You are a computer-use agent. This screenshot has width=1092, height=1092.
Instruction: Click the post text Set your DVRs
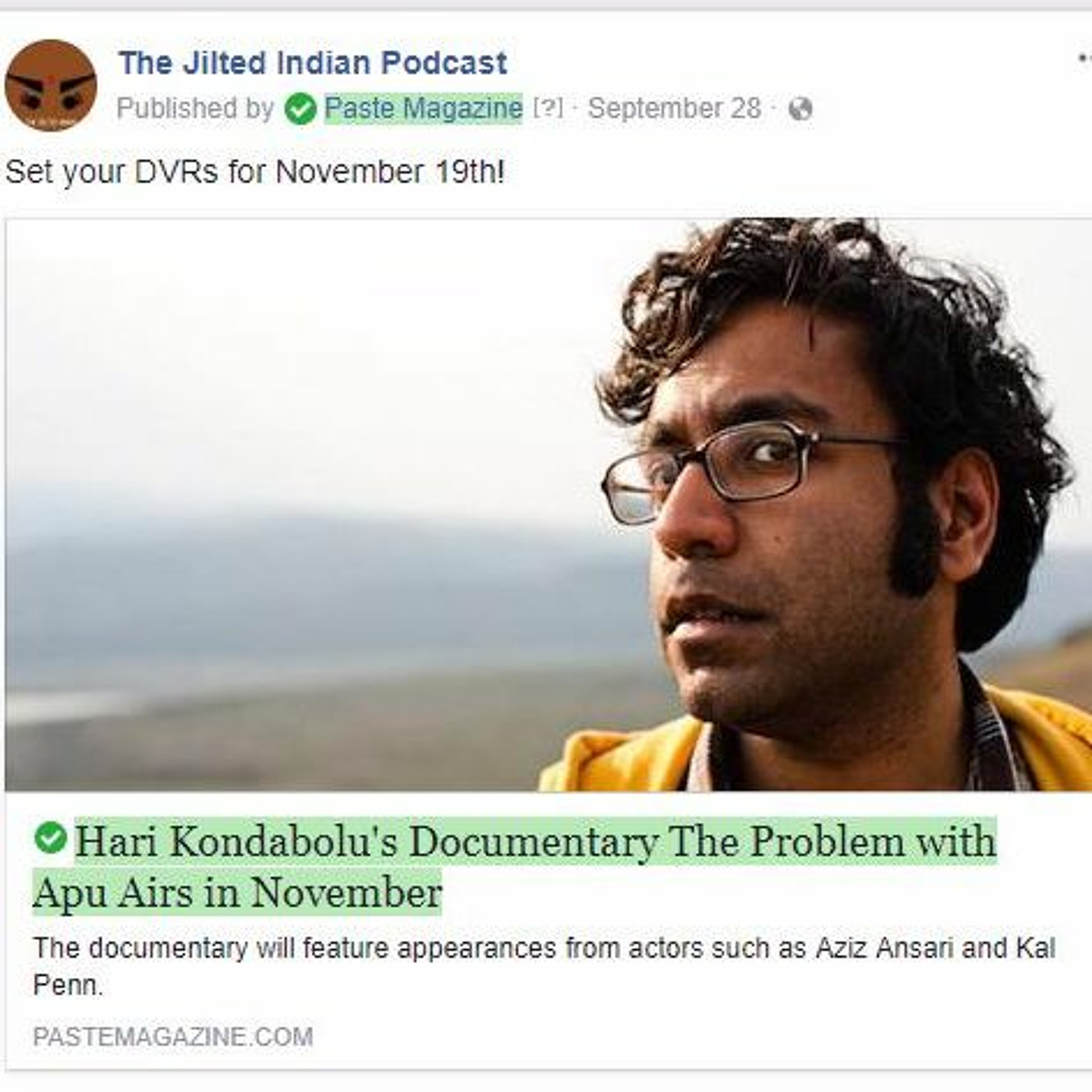click(255, 172)
